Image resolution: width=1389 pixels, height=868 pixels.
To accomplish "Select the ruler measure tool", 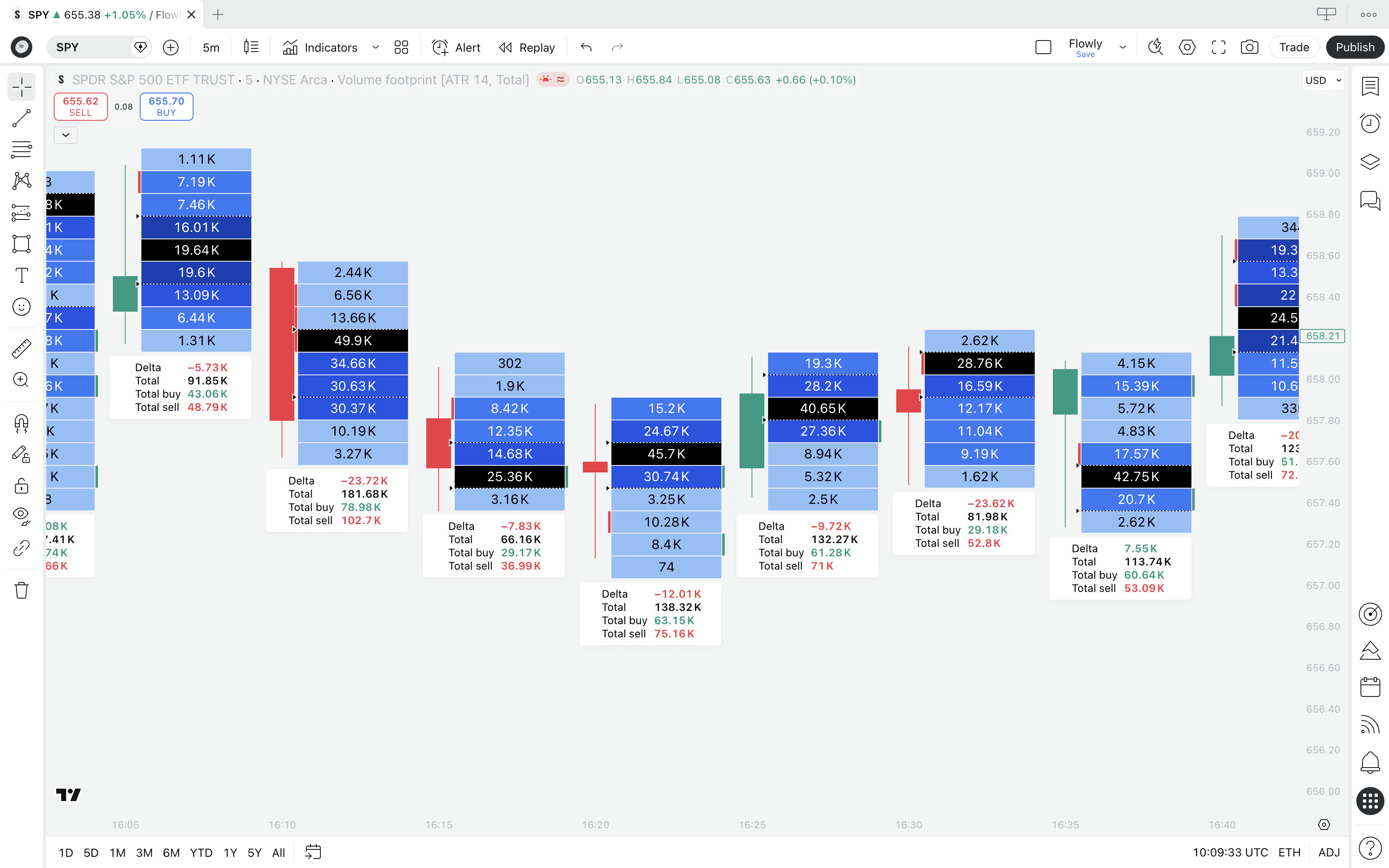I will pyautogui.click(x=21, y=348).
